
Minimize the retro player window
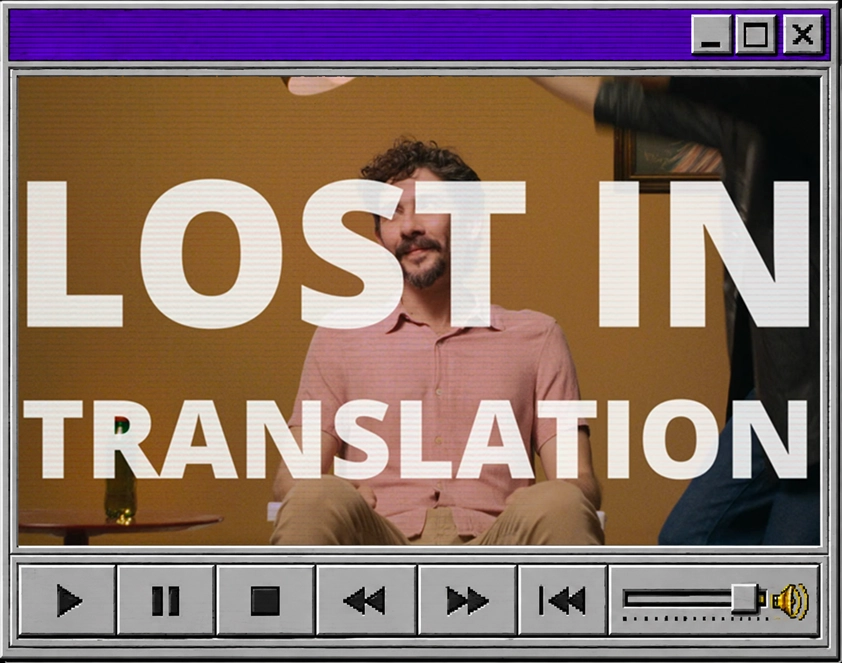711,35
